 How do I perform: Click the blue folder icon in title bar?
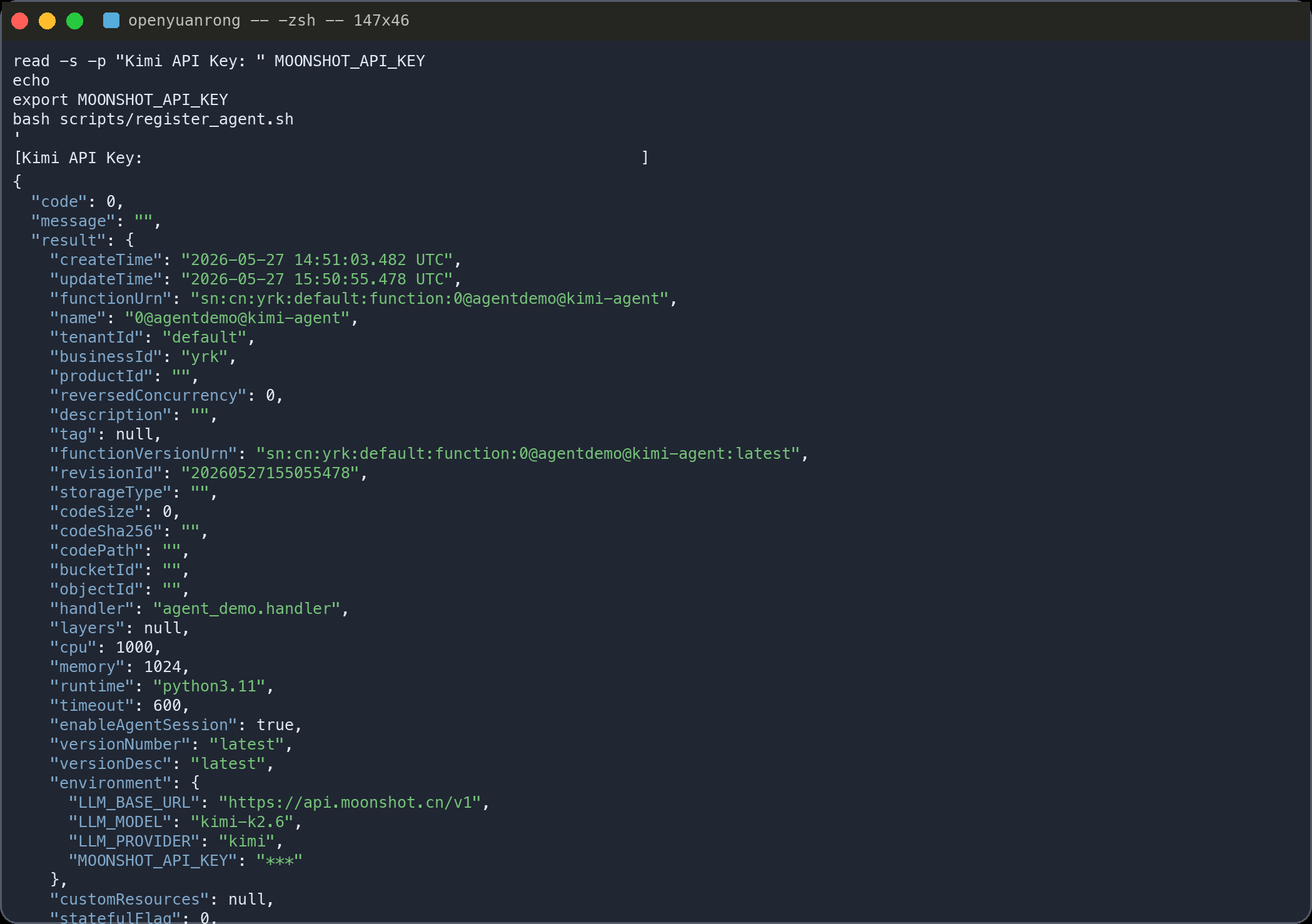[111, 21]
